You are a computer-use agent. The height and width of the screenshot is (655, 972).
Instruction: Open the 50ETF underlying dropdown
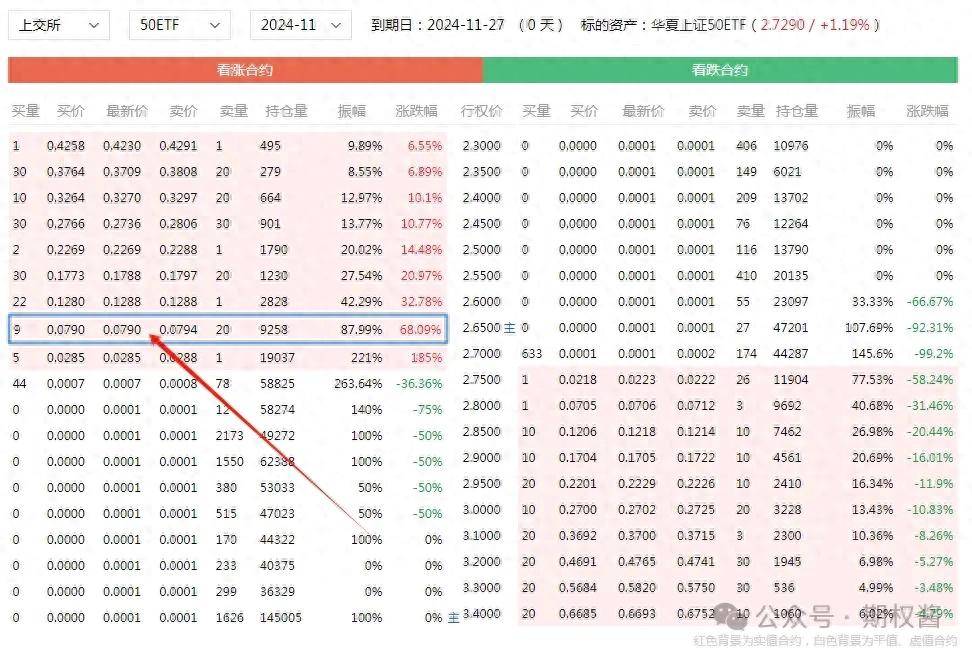tap(180, 25)
